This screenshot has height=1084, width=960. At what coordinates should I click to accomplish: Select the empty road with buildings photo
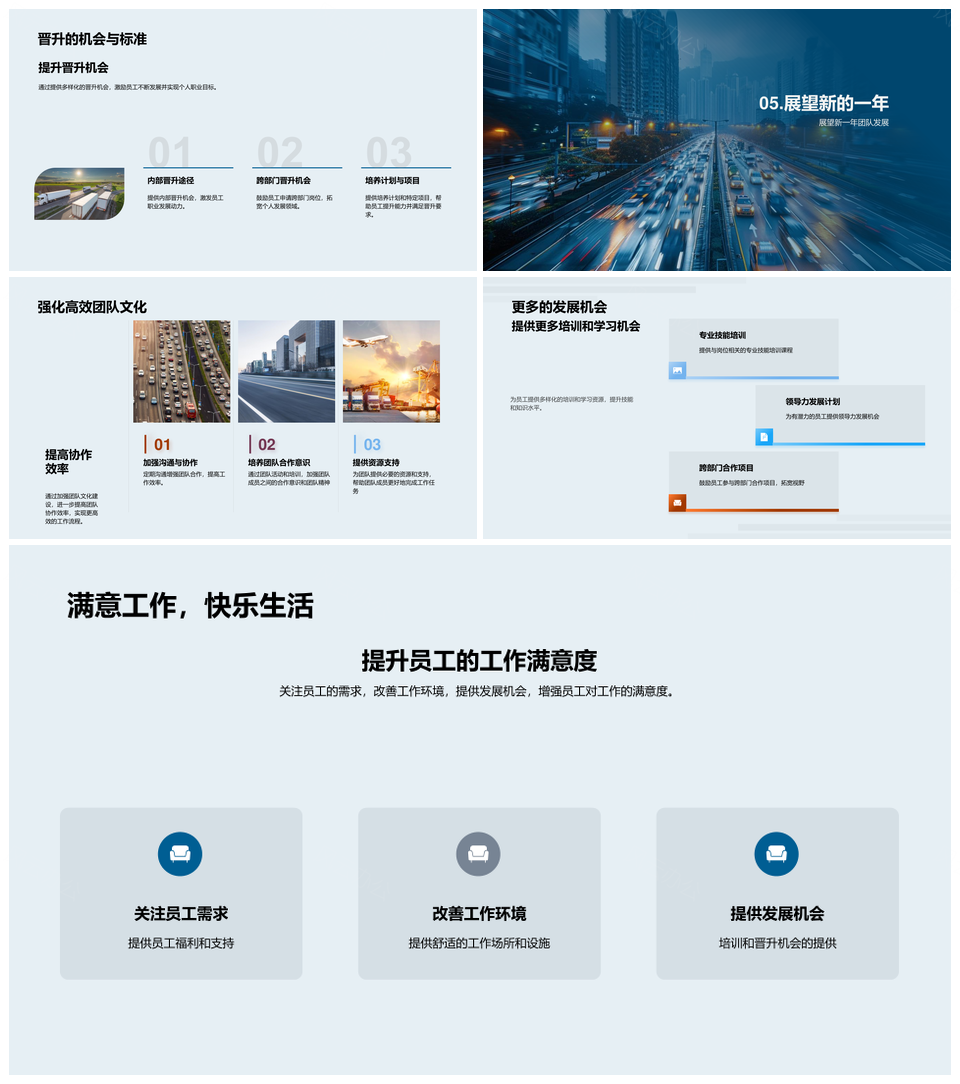286,371
